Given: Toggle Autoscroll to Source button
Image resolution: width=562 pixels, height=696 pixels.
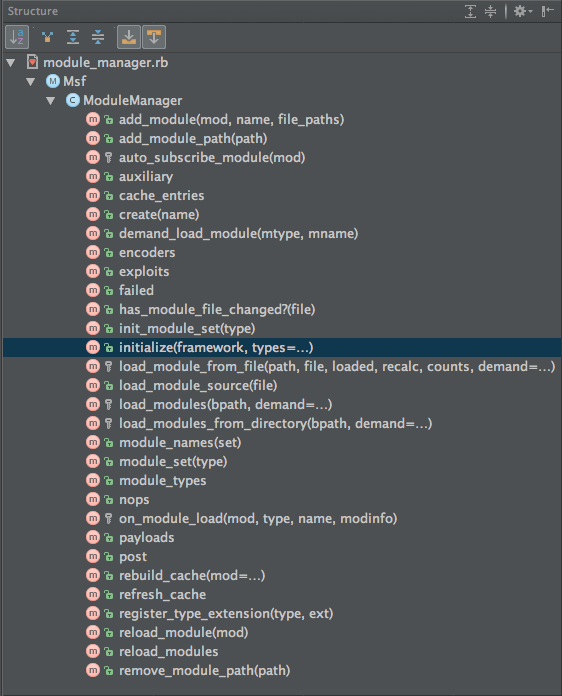Looking at the screenshot, I should [129, 37].
